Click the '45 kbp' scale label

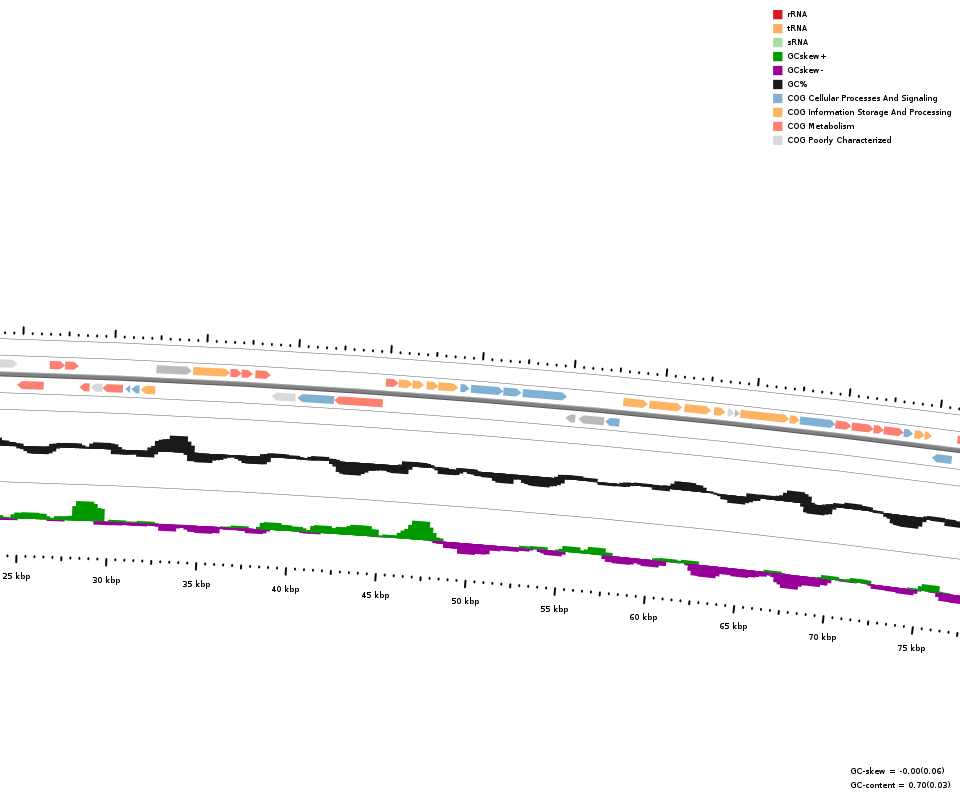pos(375,595)
